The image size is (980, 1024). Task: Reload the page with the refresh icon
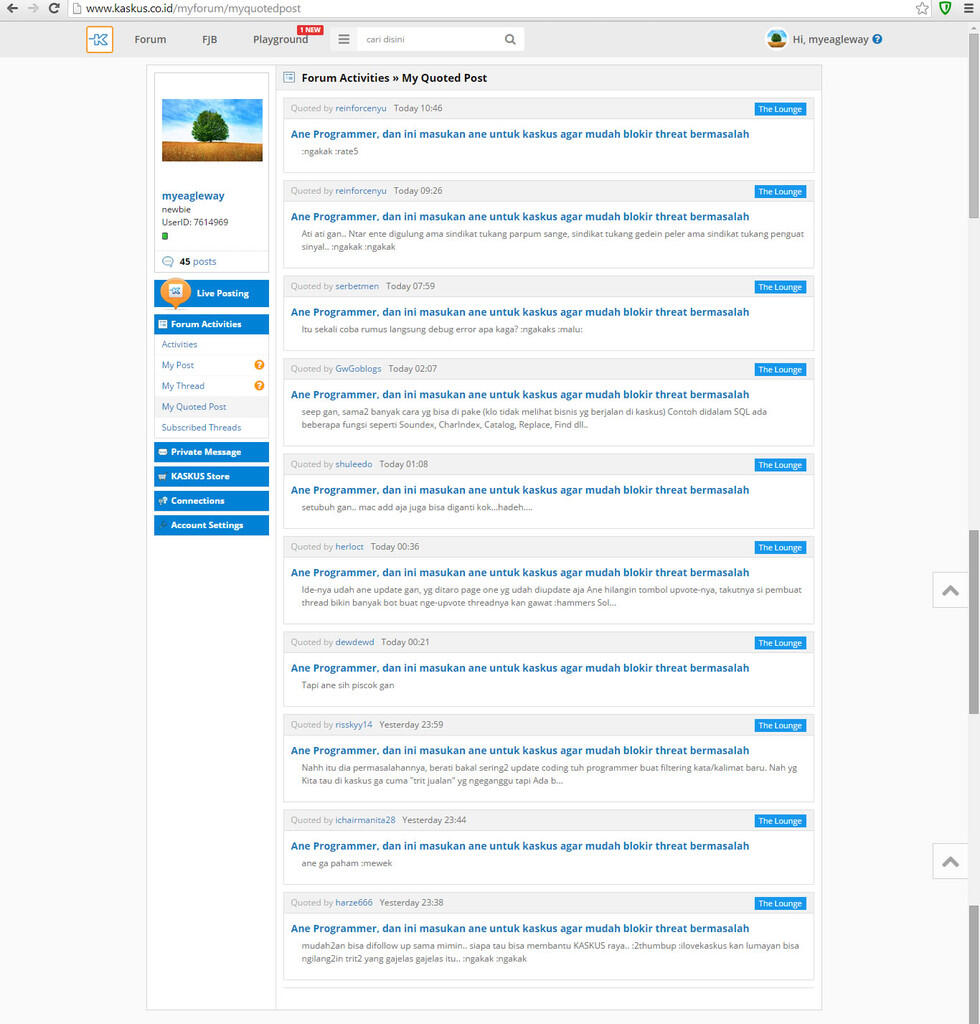click(54, 8)
